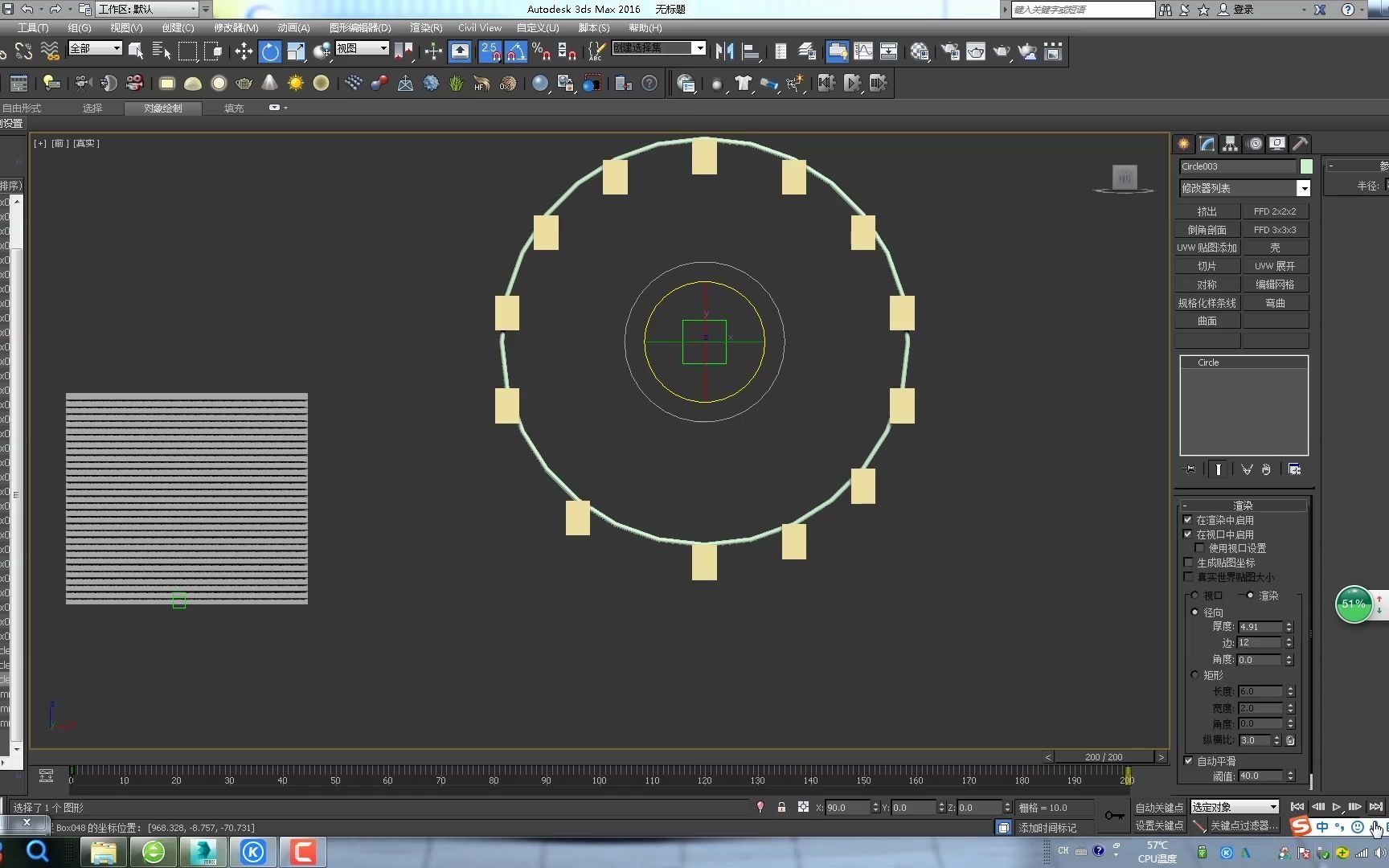Activate the Mirror tool icon
The height and width of the screenshot is (868, 1389).
pos(724,52)
